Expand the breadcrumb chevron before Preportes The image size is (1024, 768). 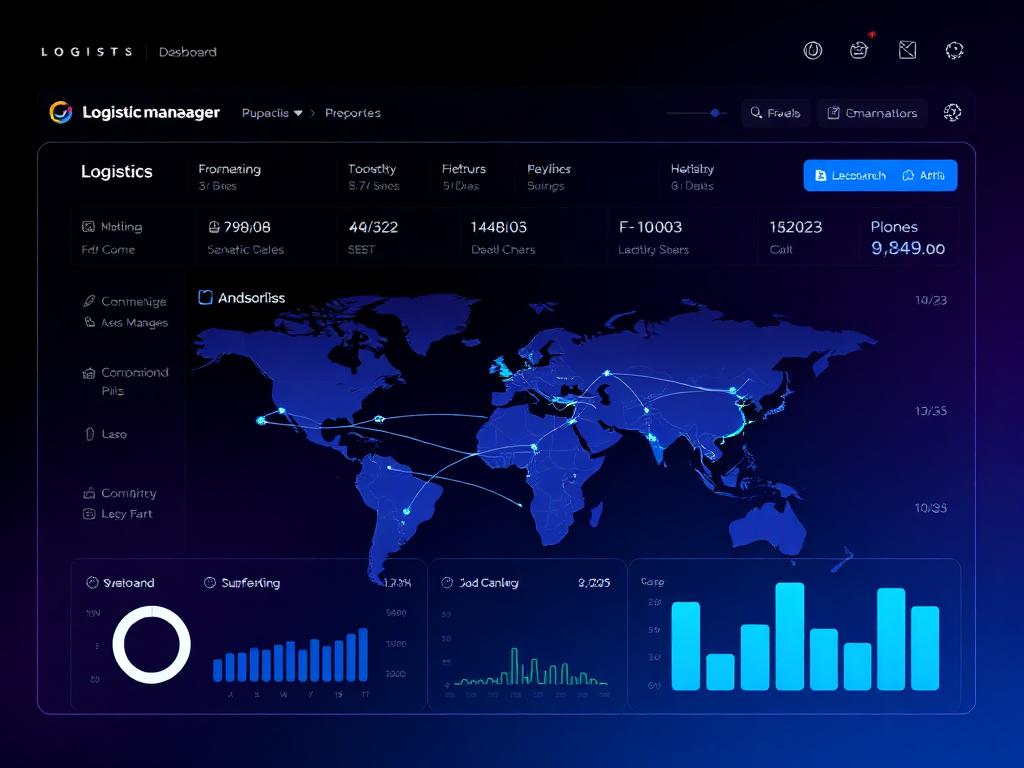313,113
